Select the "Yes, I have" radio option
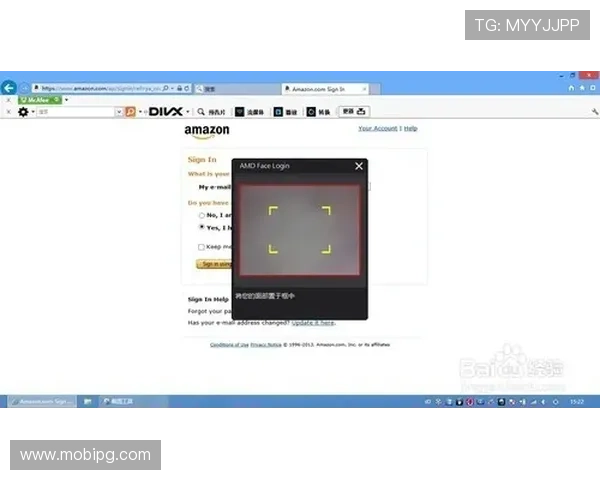 coord(202,227)
